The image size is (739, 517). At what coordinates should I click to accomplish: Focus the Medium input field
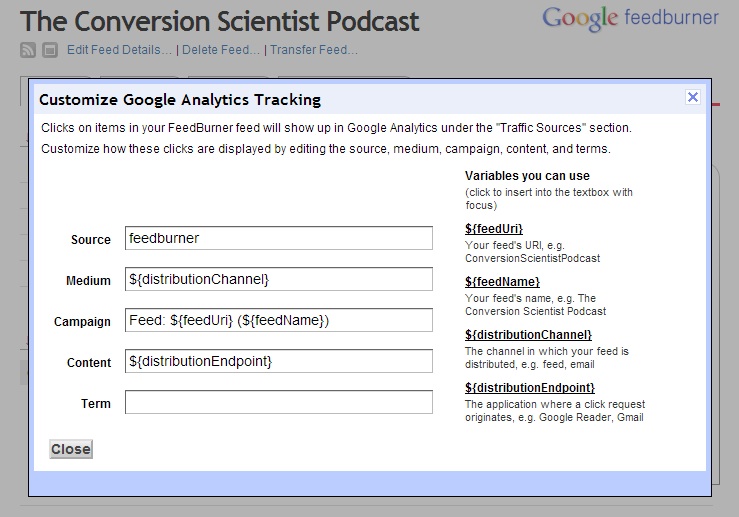[279, 279]
